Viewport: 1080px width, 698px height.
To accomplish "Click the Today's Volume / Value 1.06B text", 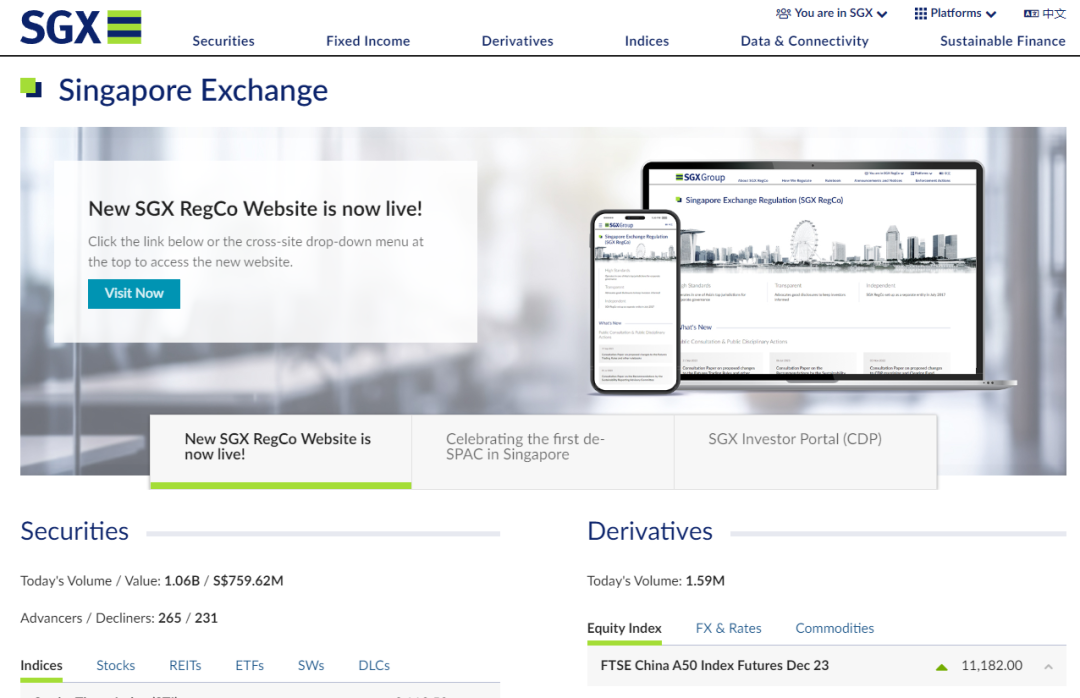I will coord(152,581).
